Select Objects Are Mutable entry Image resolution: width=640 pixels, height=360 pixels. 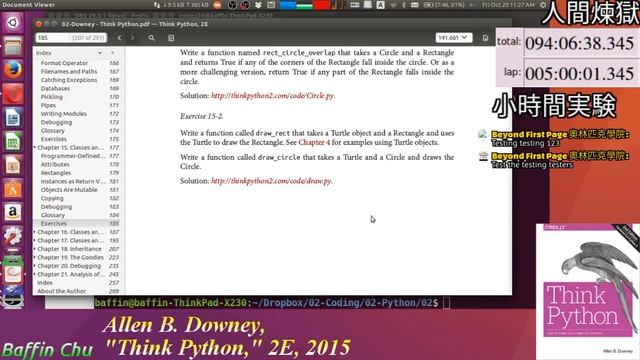(78, 190)
